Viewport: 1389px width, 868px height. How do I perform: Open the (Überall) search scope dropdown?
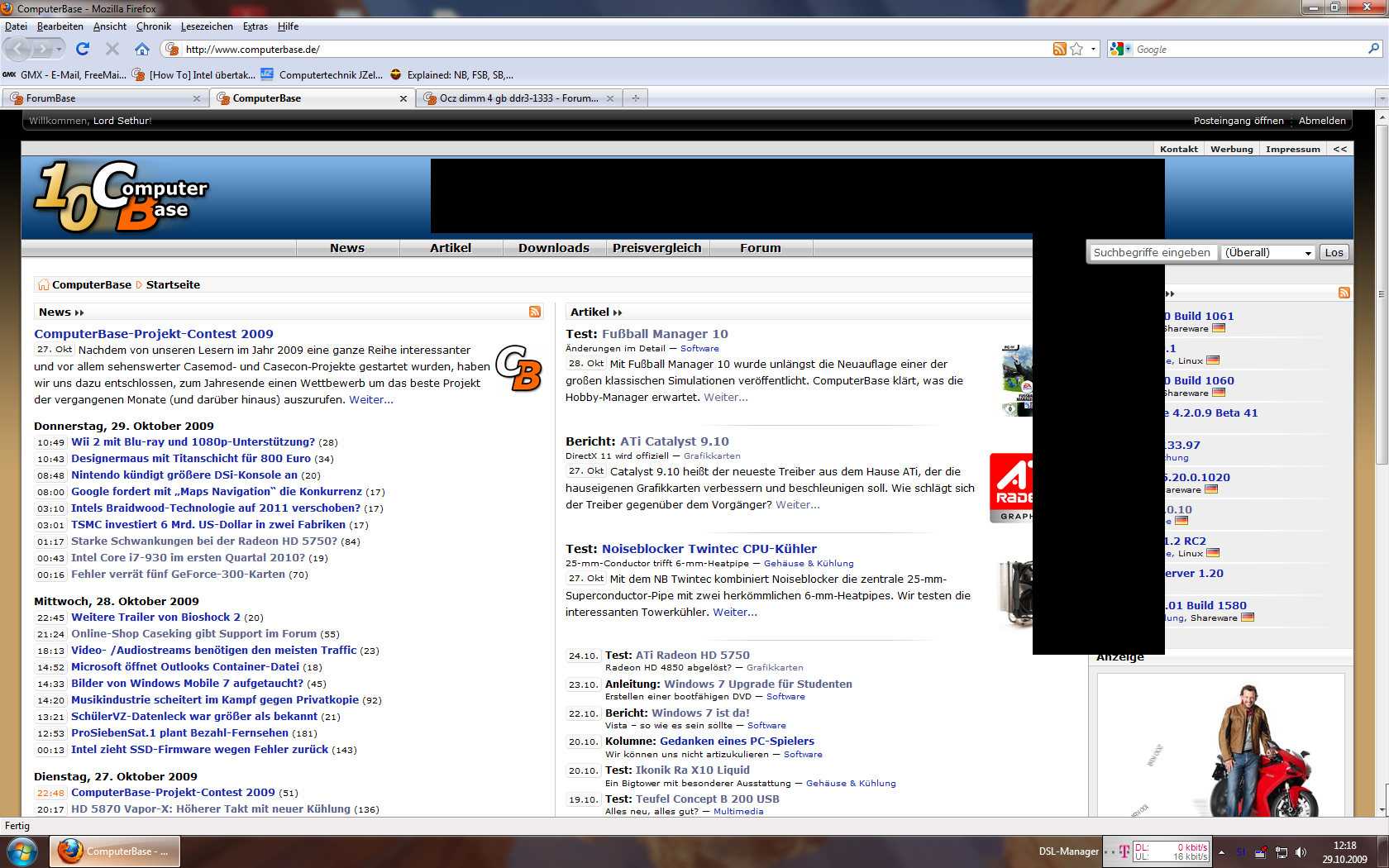(x=1268, y=253)
